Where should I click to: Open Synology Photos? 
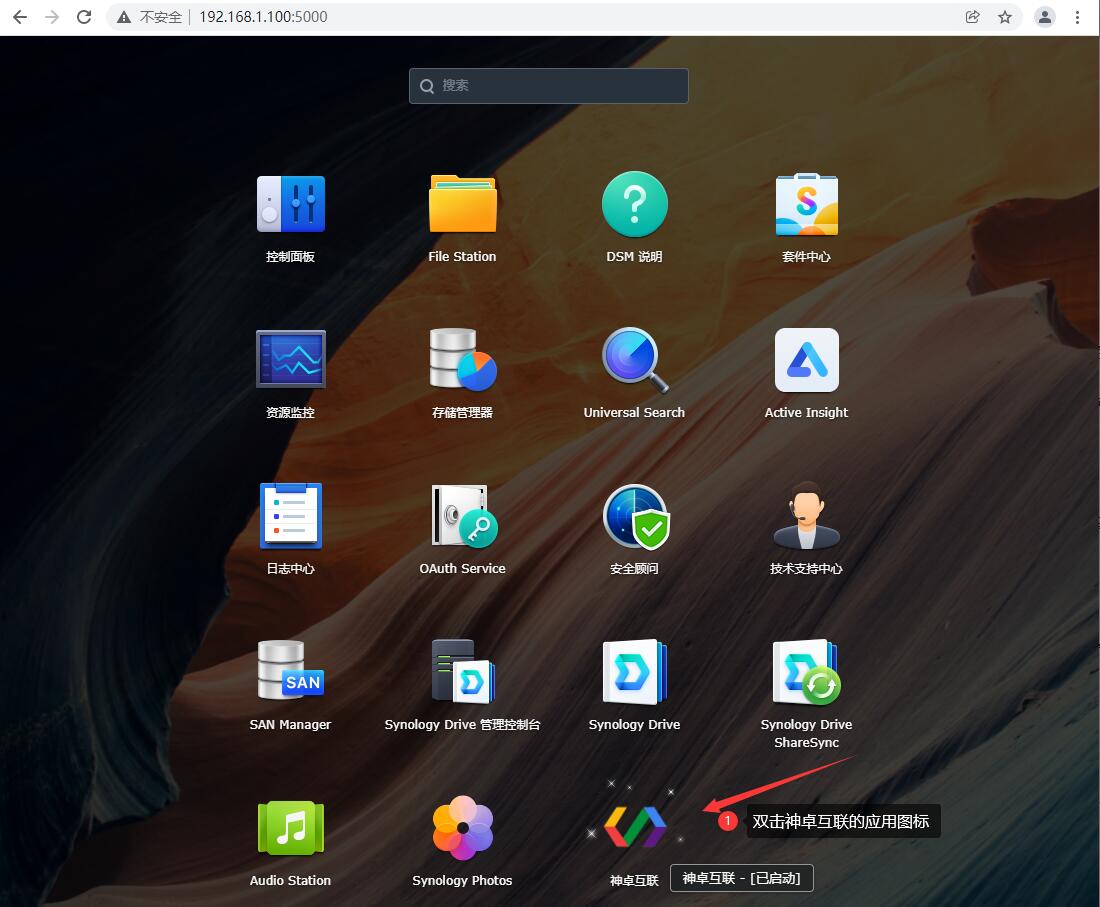pos(462,828)
